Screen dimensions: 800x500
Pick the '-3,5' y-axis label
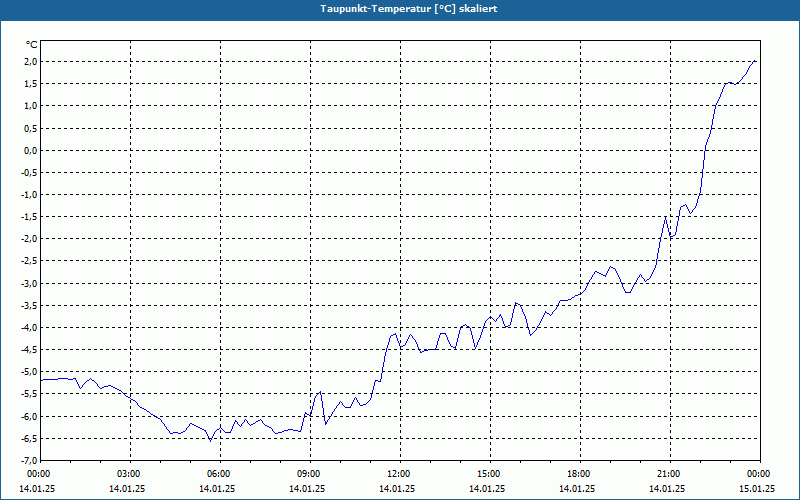[x=29, y=306]
